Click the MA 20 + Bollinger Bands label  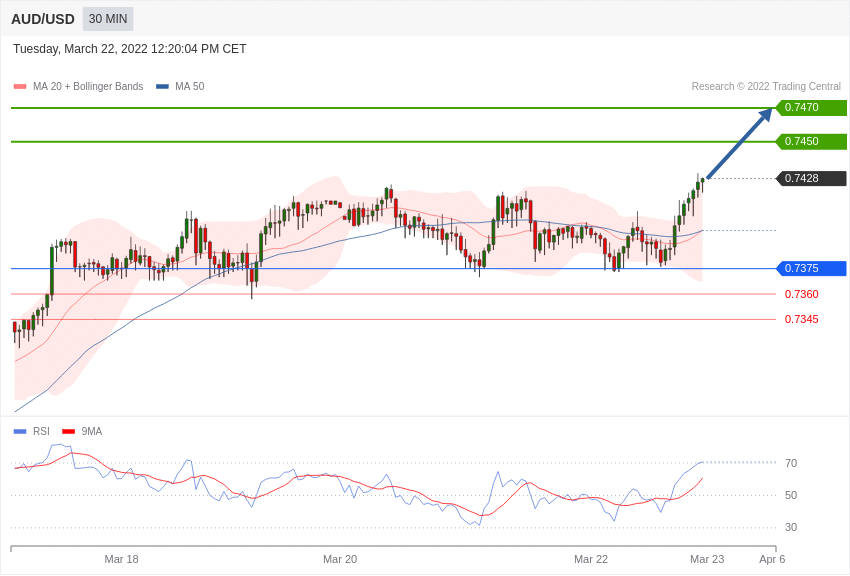coord(88,86)
